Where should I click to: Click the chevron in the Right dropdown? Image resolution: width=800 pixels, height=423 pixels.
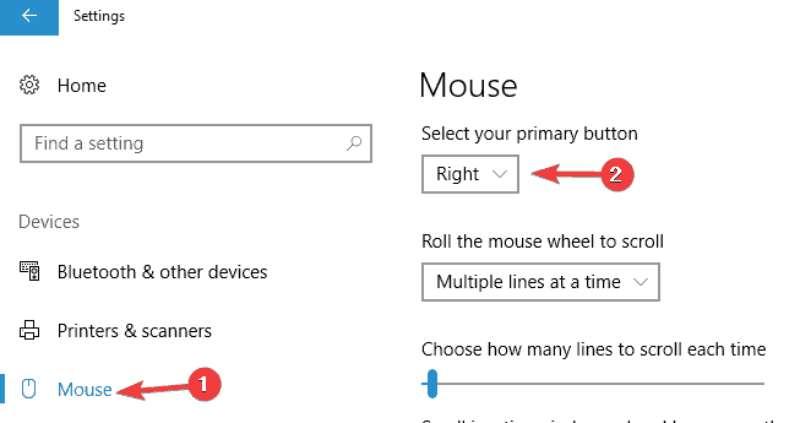click(499, 174)
